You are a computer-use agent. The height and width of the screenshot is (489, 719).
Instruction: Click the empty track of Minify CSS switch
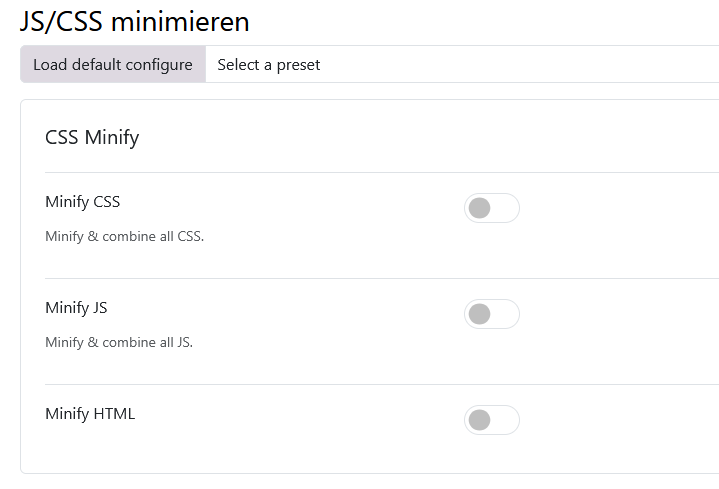504,208
